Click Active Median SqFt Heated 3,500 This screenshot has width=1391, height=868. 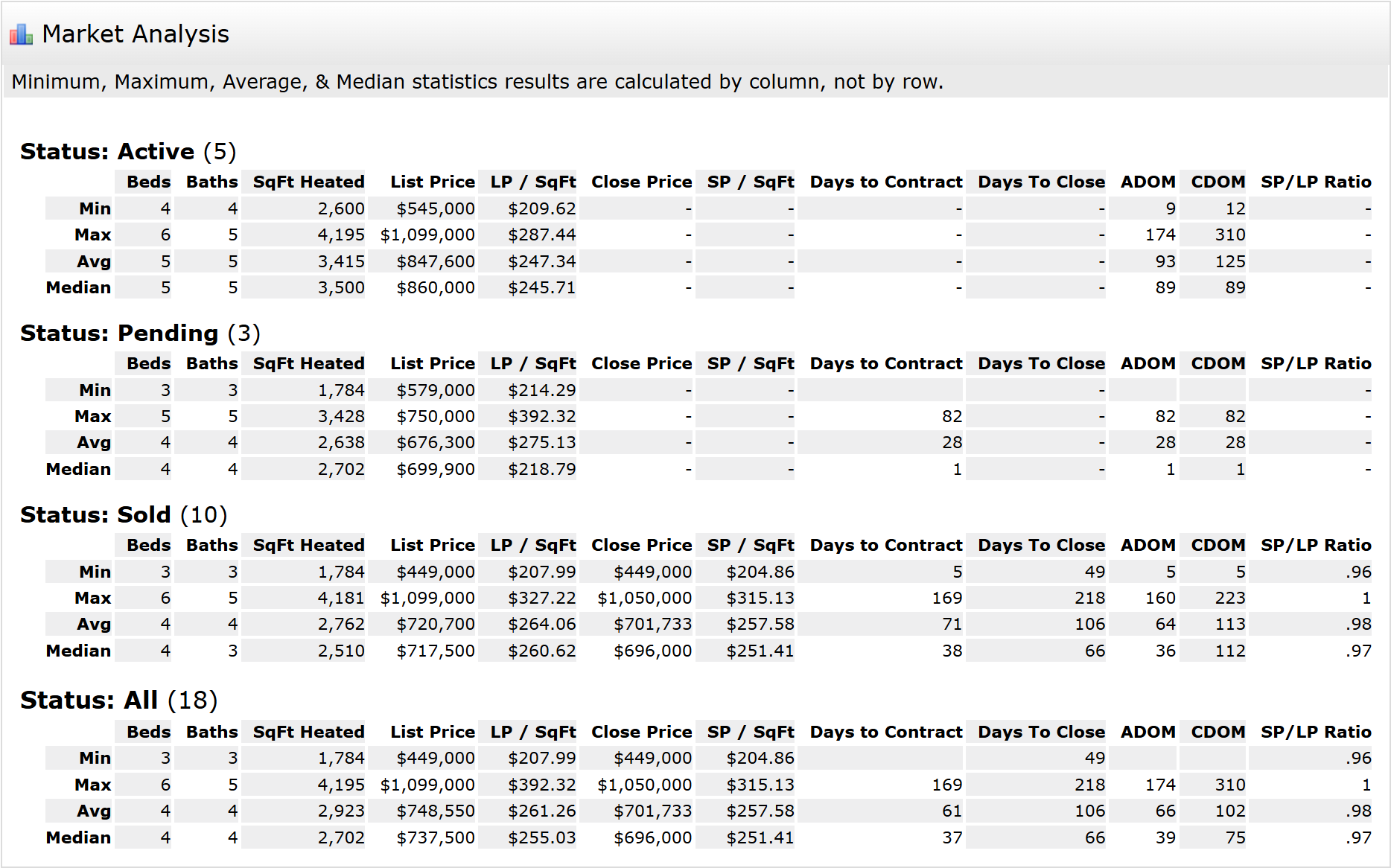(x=341, y=287)
